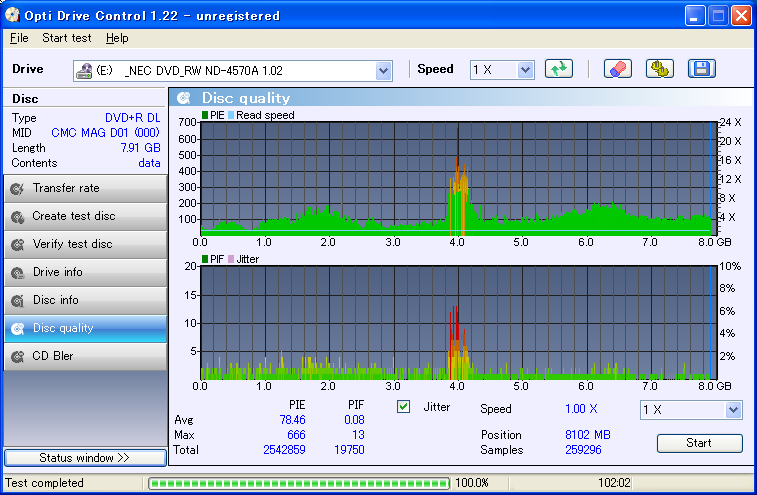Click the Disc quality sidebar icon

pyautogui.click(x=17, y=329)
